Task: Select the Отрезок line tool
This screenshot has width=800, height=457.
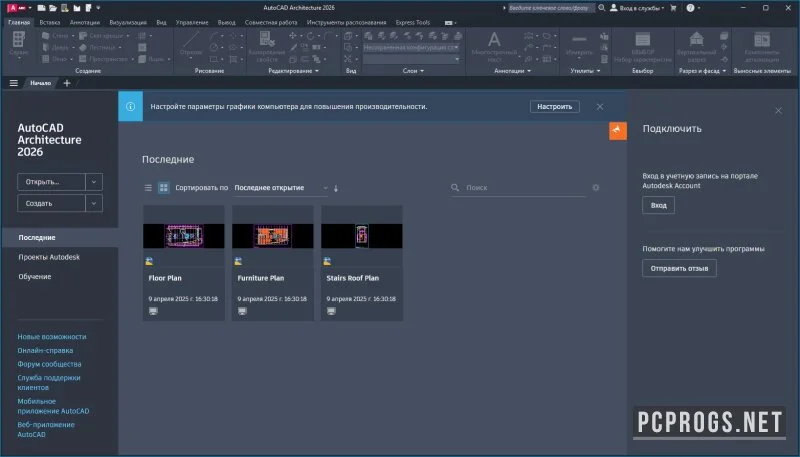Action: tap(191, 43)
